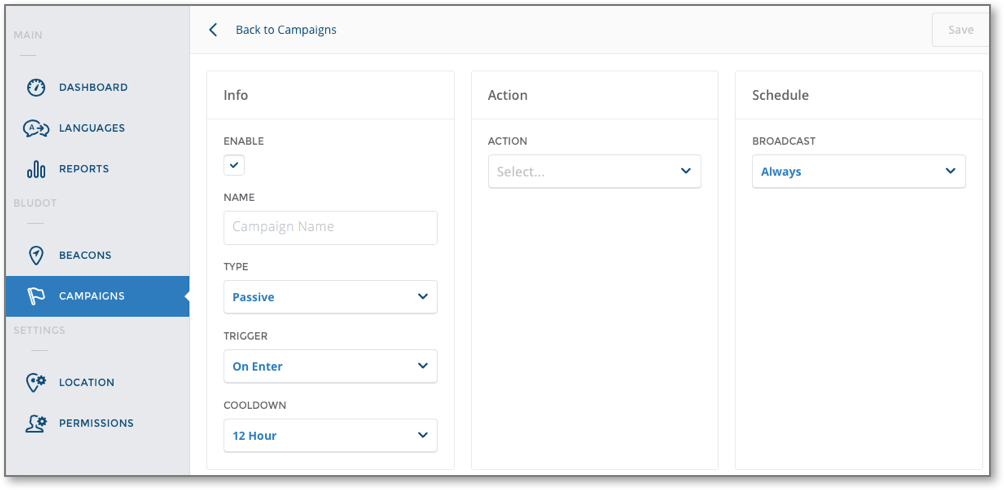1004x490 pixels.
Task: Click the Campaign Name input field
Action: [x=330, y=227]
